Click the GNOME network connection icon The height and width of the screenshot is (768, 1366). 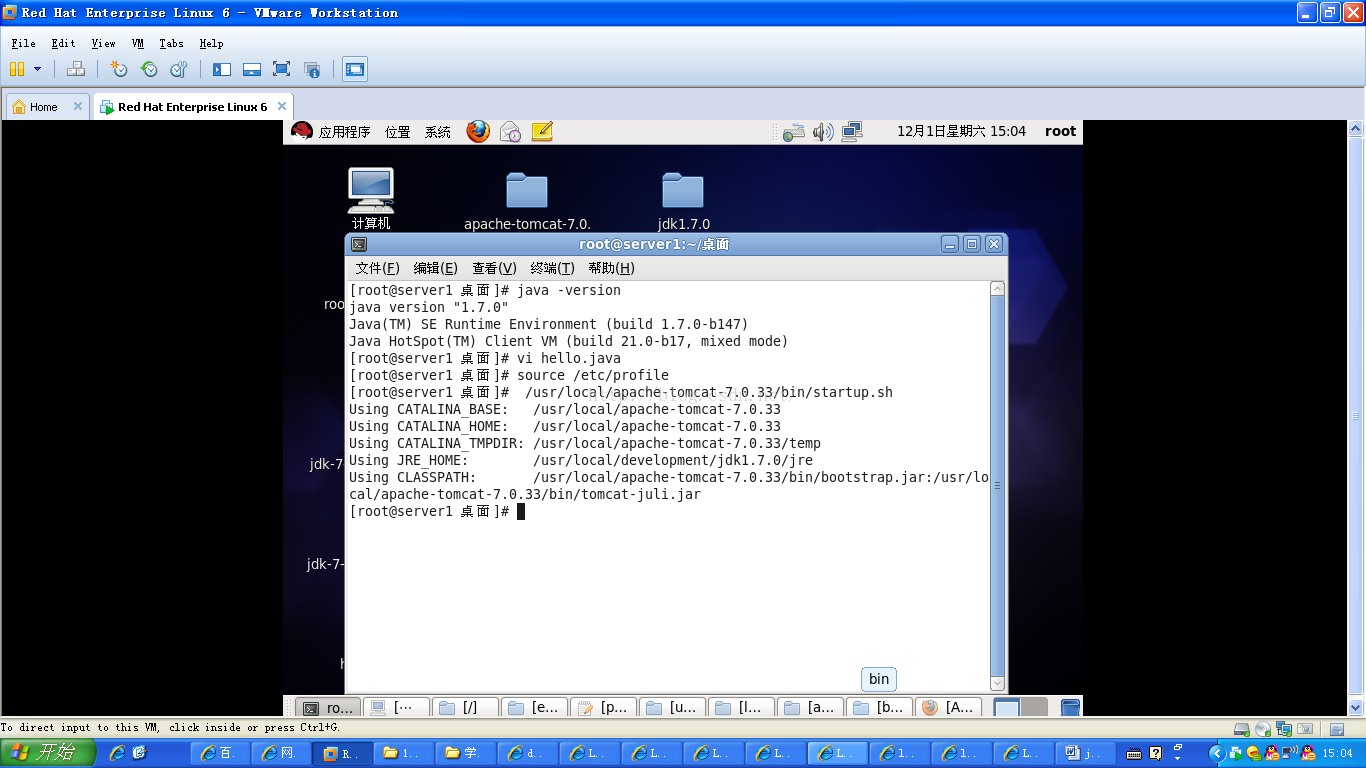[x=852, y=131]
